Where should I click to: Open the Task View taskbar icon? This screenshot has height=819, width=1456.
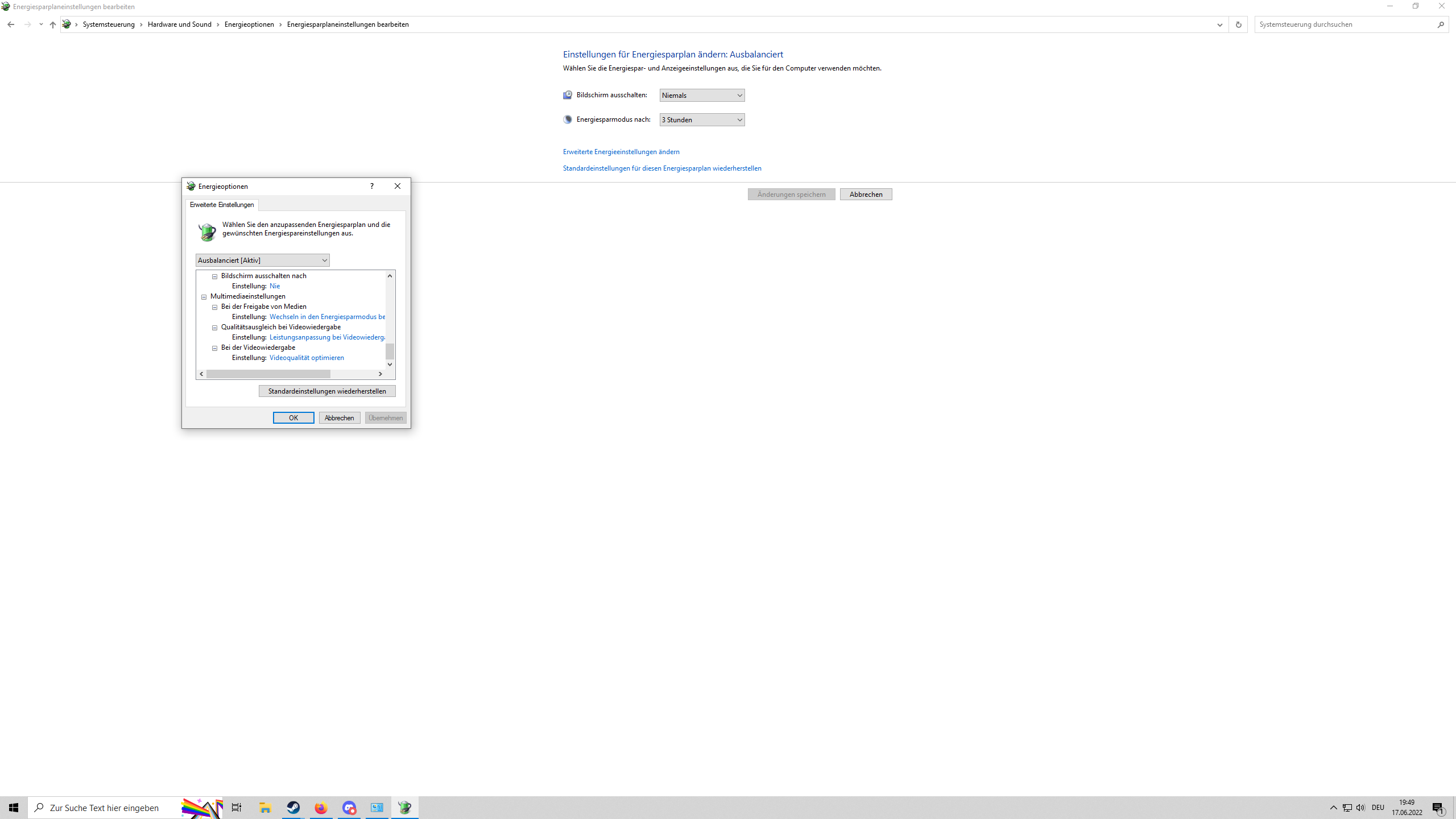click(x=237, y=808)
